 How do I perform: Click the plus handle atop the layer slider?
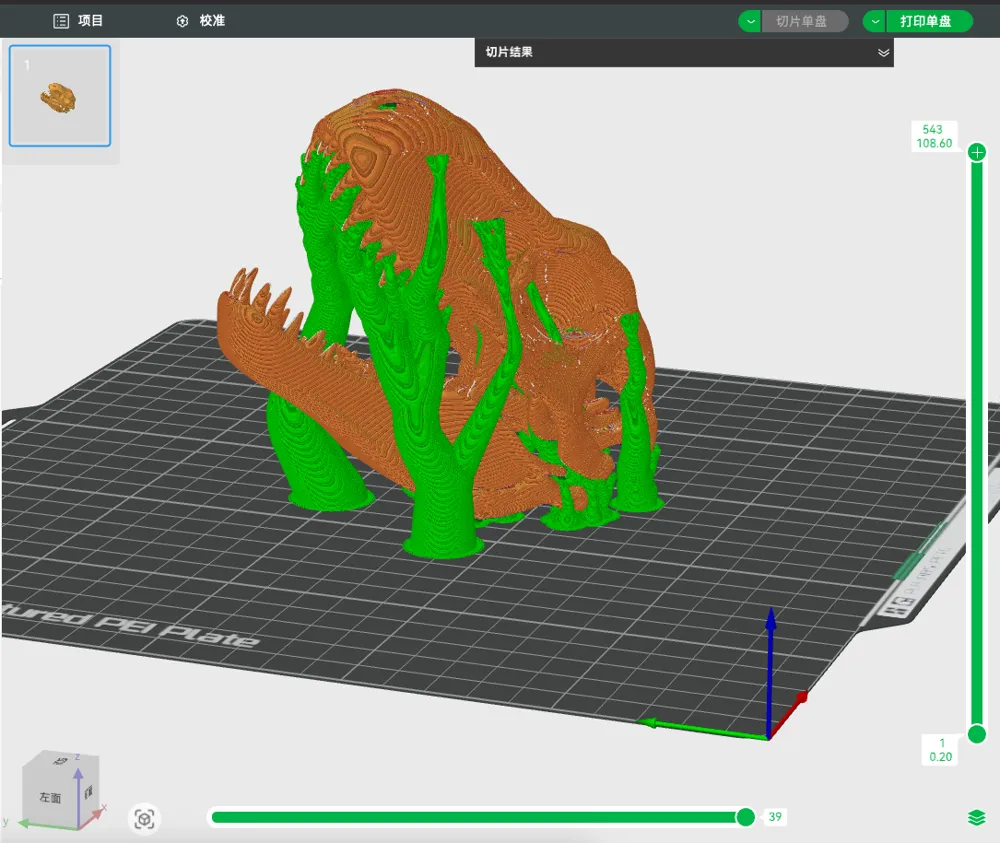[976, 152]
